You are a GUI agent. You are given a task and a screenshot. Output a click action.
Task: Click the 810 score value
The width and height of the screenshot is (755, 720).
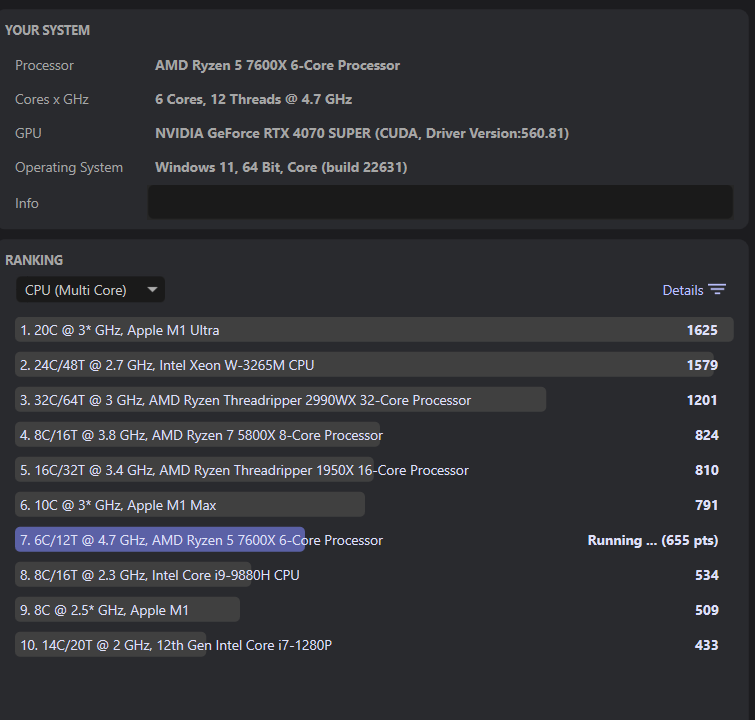coord(706,470)
